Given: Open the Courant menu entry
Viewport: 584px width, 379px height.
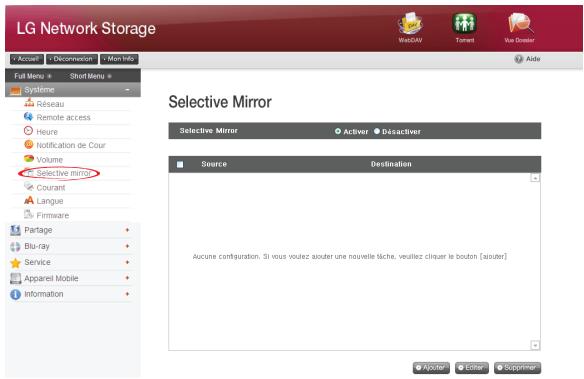Looking at the screenshot, I should [51, 188].
